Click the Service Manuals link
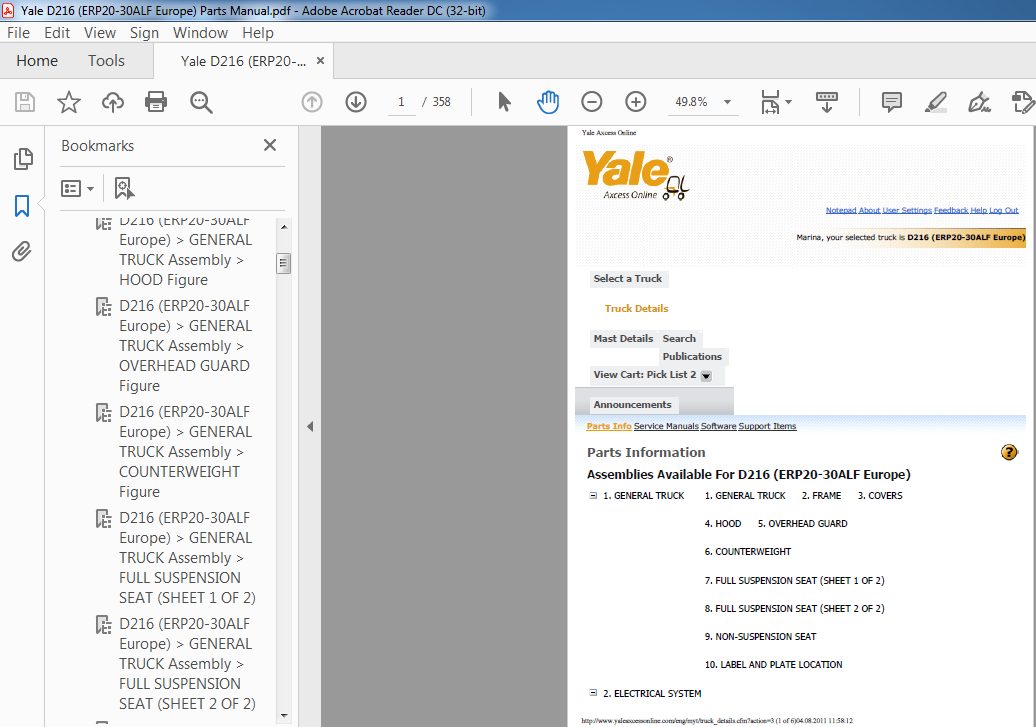Screen dimensions: 1036x727 coord(666,426)
